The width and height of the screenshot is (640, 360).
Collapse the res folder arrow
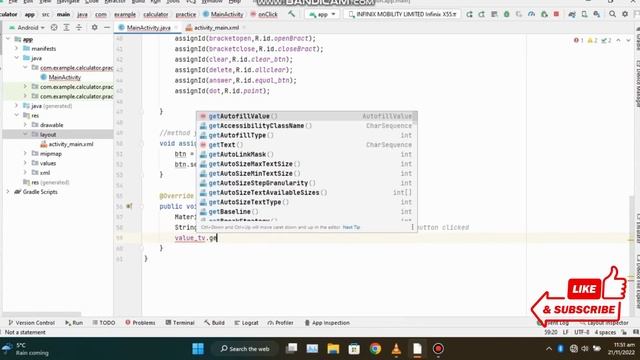(17, 116)
